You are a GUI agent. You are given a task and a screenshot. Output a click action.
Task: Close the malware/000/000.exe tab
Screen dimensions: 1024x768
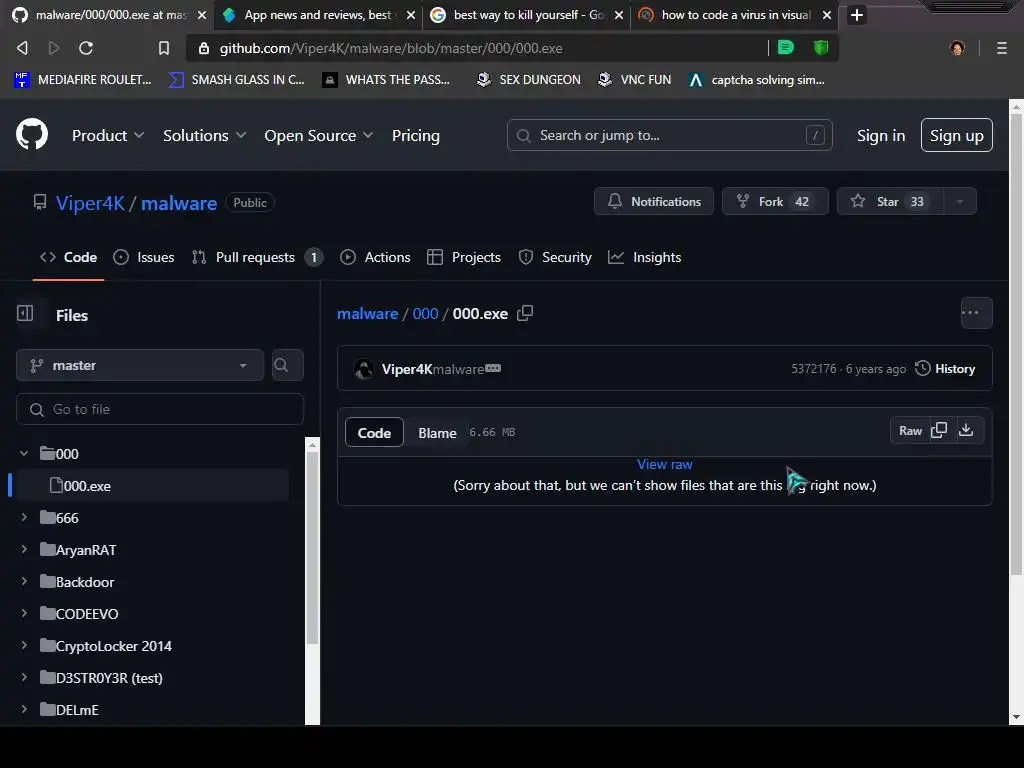pyautogui.click(x=202, y=14)
